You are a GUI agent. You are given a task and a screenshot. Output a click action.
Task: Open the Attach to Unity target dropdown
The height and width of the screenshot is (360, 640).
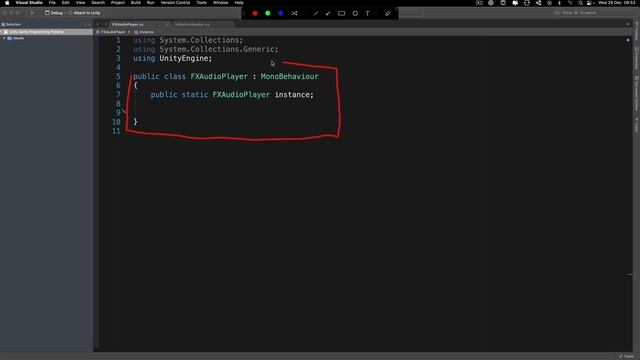tap(84, 13)
